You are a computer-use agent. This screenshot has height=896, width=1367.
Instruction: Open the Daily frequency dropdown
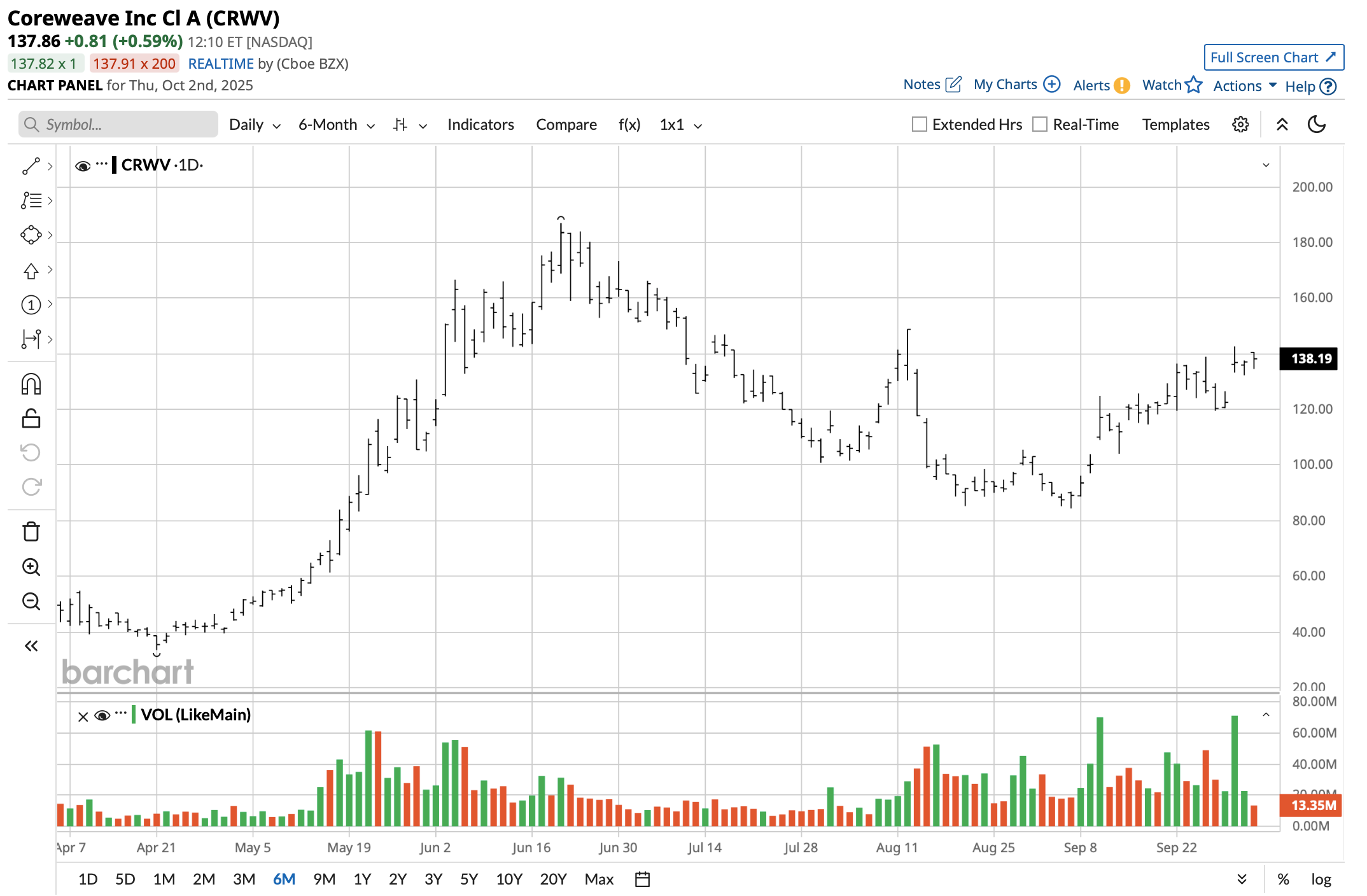click(x=254, y=125)
